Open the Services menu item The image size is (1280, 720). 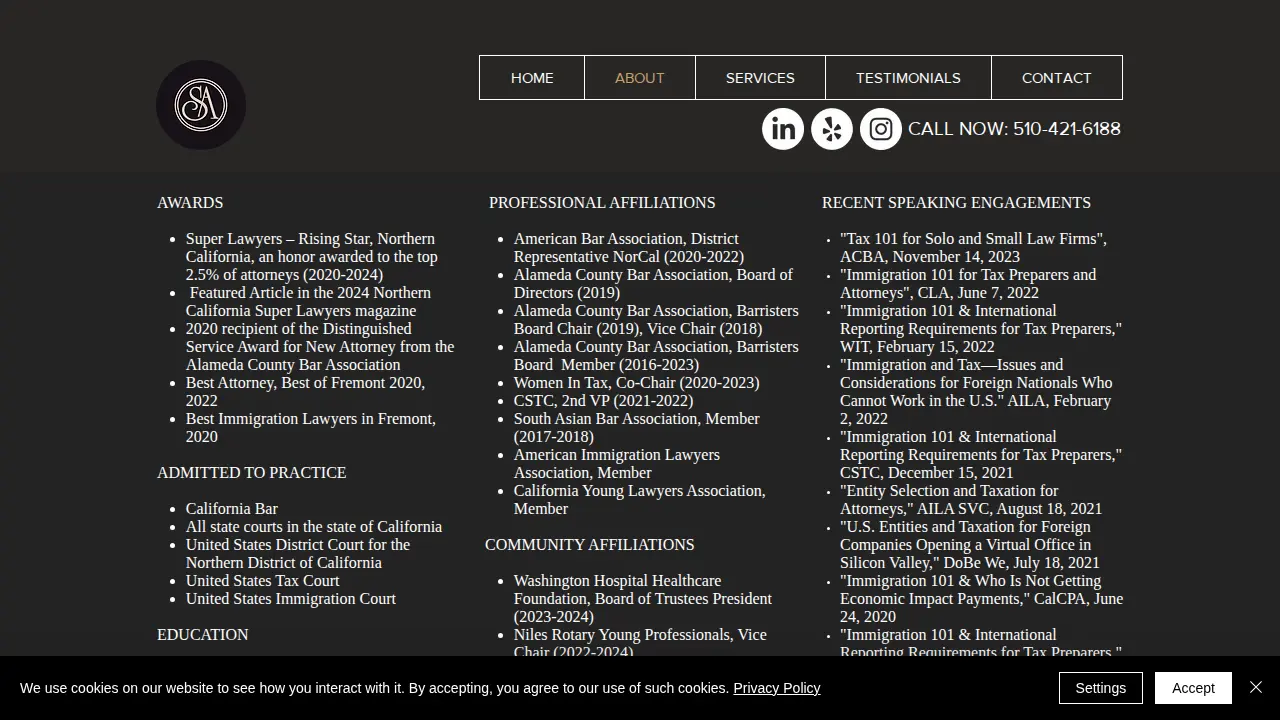pyautogui.click(x=760, y=78)
